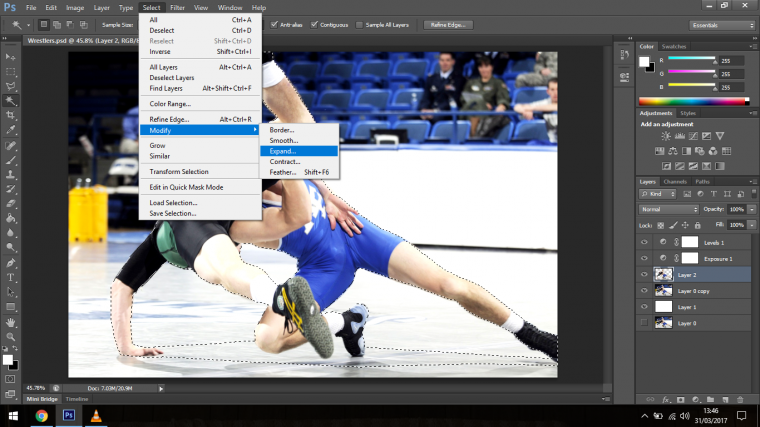Select the Healing Brush tool
This screenshot has width=760, height=427.
pos(11,145)
